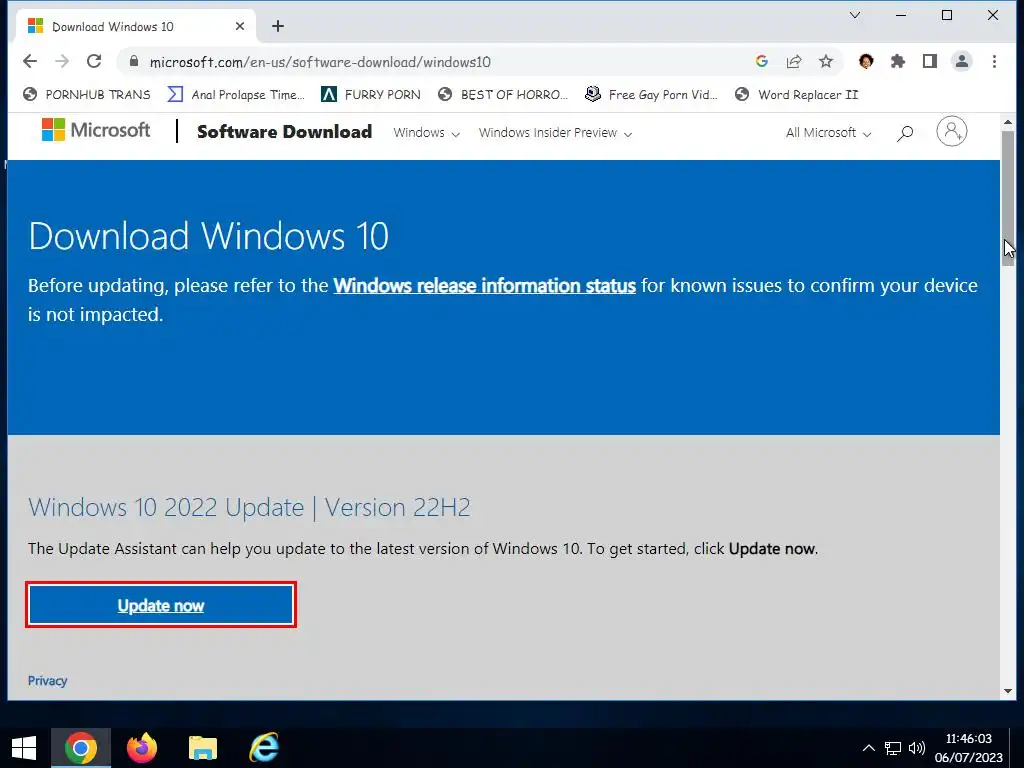Open the network status tray icon

pyautogui.click(x=893, y=748)
